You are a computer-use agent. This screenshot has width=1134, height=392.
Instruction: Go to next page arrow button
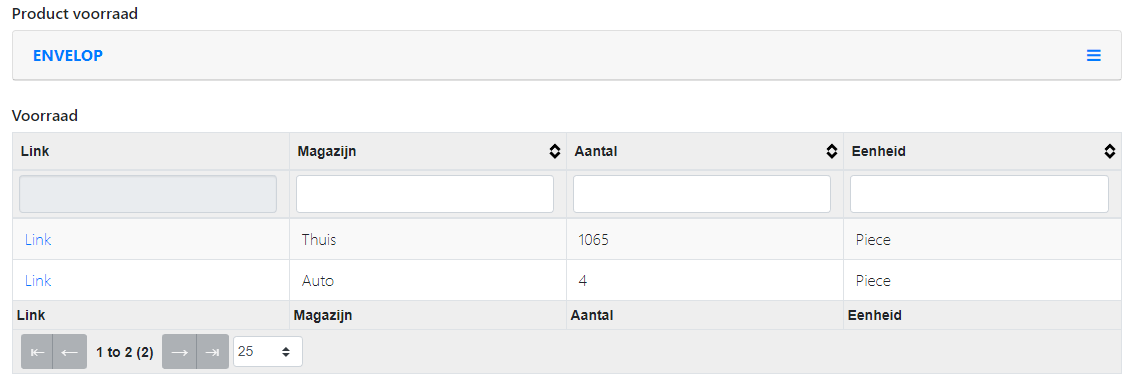pyautogui.click(x=179, y=351)
